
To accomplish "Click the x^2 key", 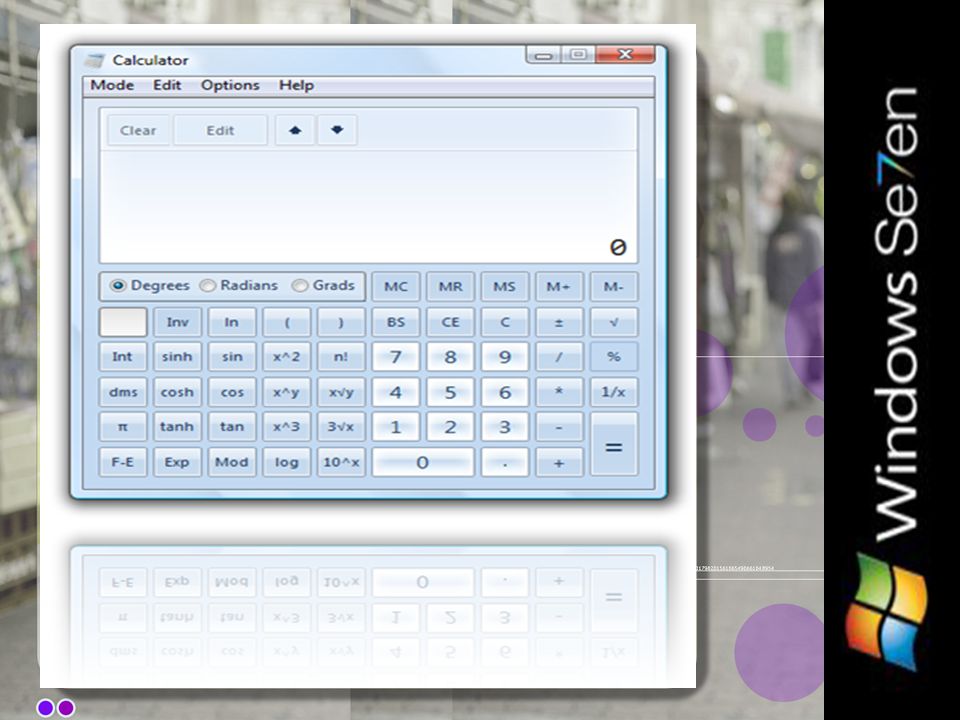I will (287, 357).
